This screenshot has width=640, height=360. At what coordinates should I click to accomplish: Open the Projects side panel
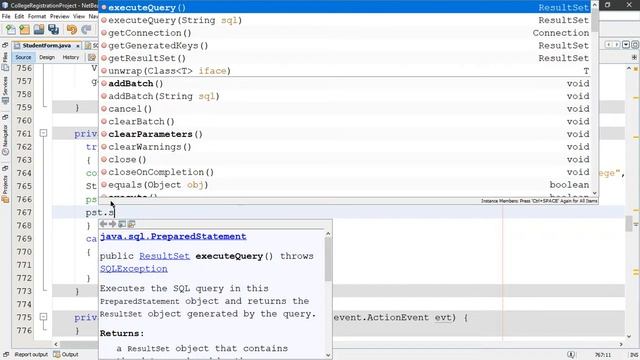pos(5,189)
